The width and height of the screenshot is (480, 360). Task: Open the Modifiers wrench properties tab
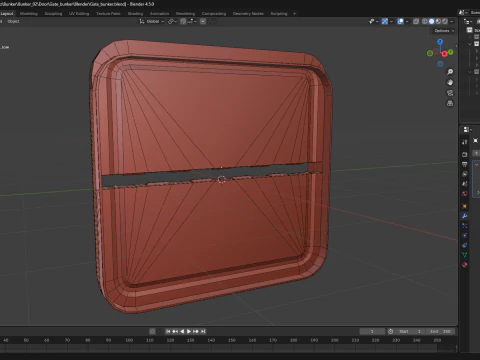[x=465, y=216]
